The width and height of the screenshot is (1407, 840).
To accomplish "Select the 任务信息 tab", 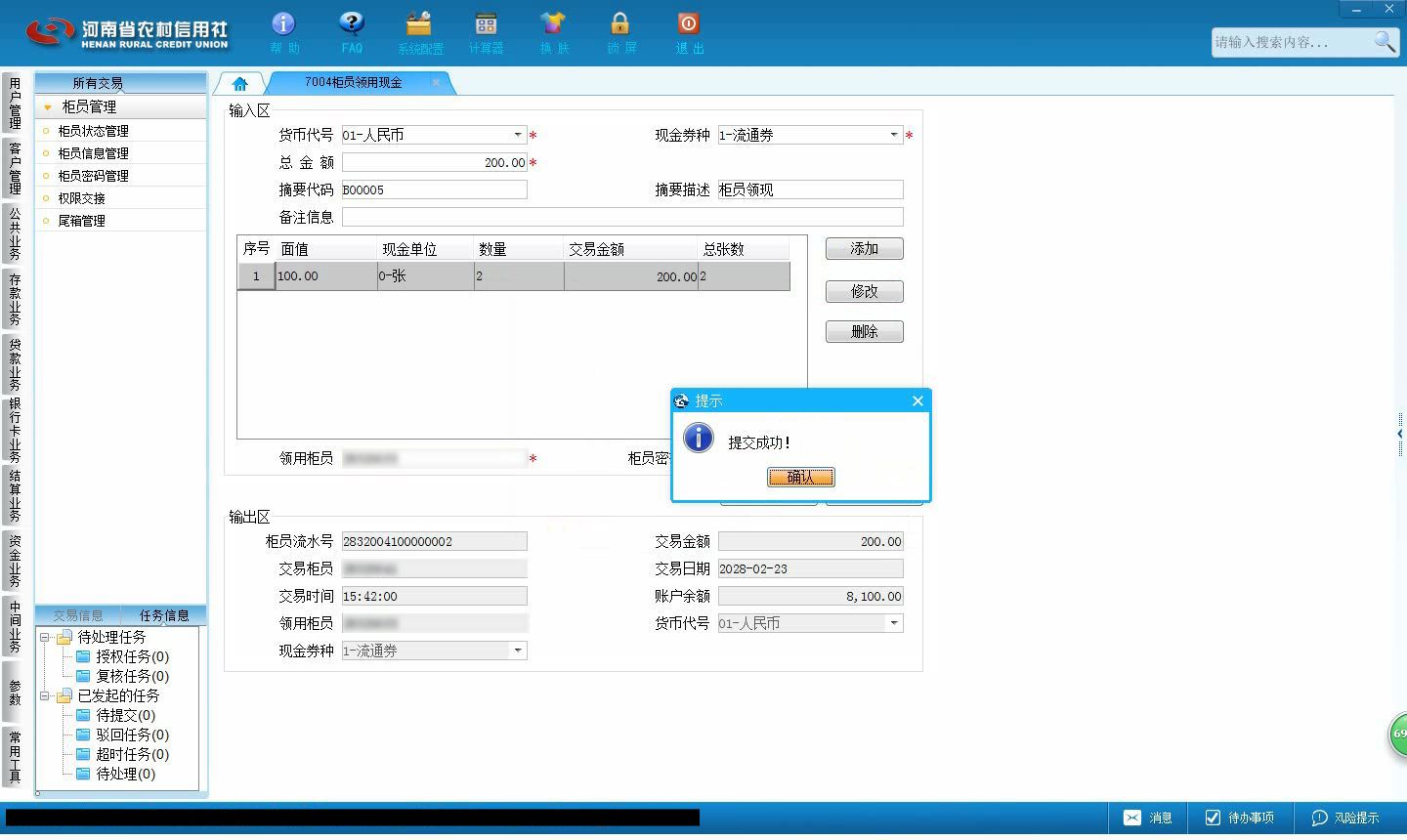I will pyautogui.click(x=163, y=615).
